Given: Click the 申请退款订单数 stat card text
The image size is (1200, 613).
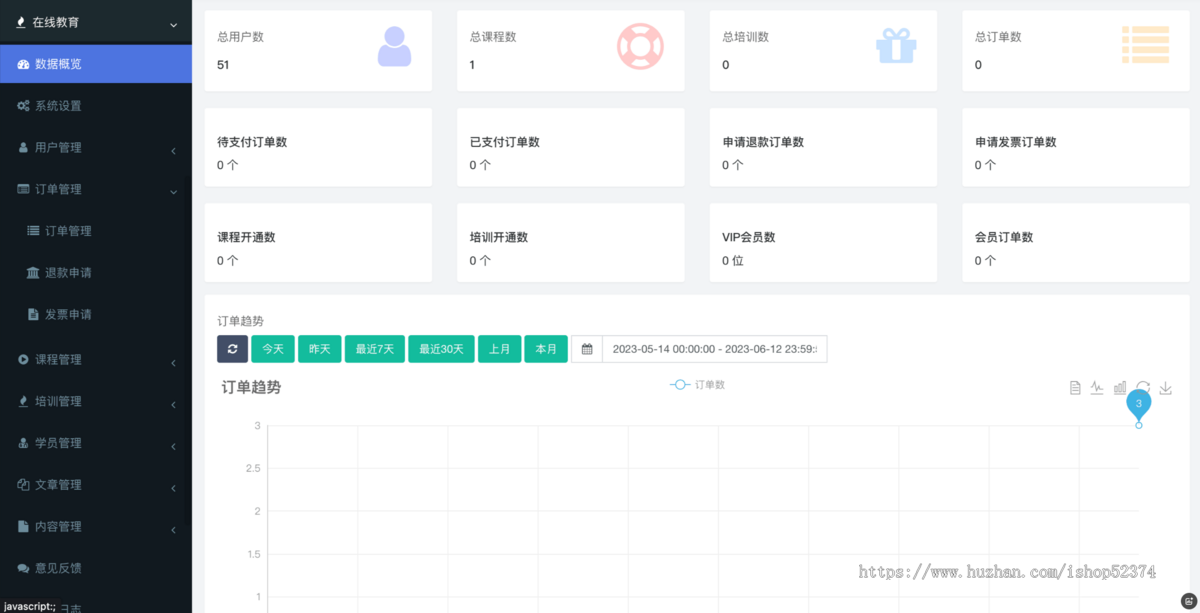Looking at the screenshot, I should click(x=763, y=142).
